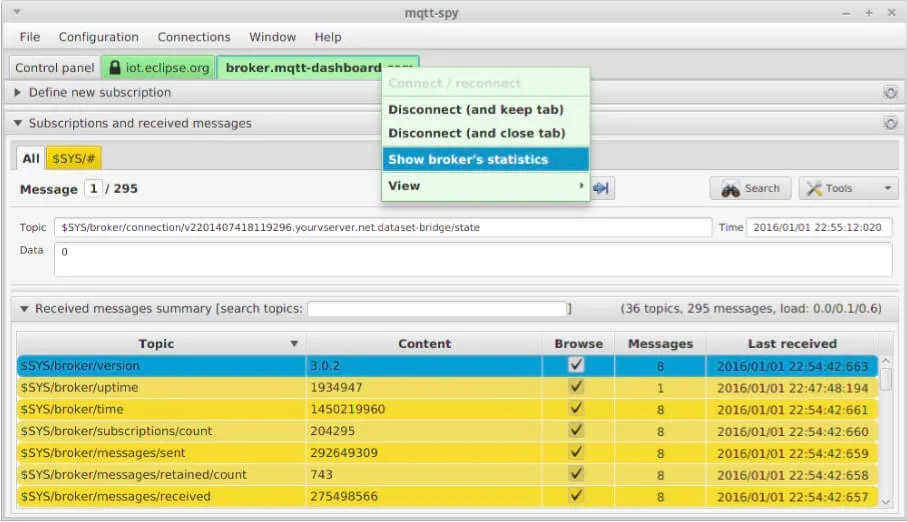Toggle Browse checkbox for $SYS/broker/messages/retained/count
907x522 pixels.
pos(576,474)
